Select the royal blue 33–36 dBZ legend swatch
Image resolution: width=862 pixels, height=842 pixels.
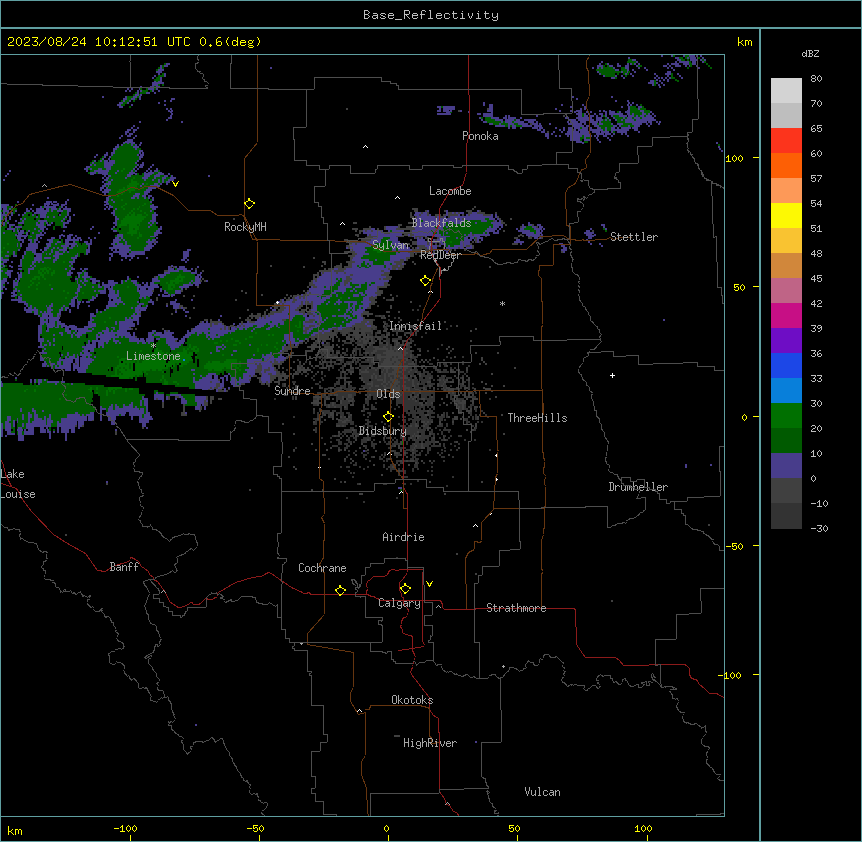click(x=786, y=365)
